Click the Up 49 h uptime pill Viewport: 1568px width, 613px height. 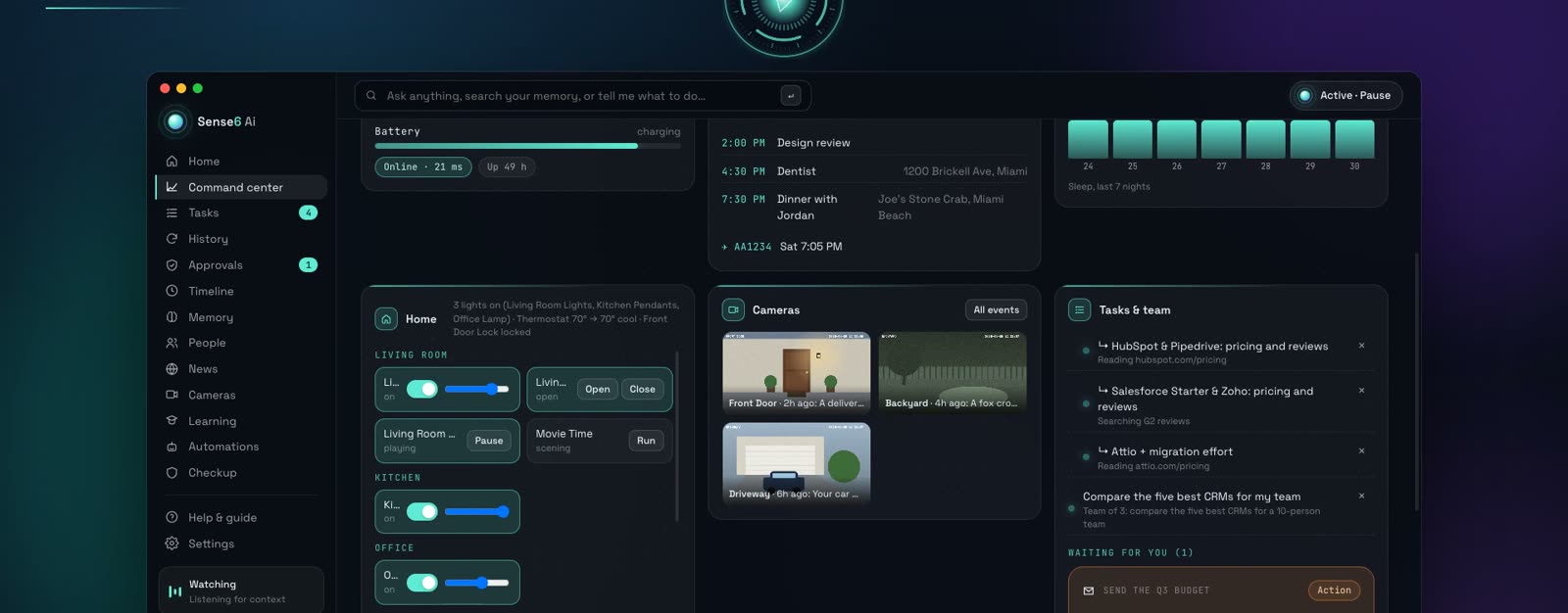(x=507, y=167)
